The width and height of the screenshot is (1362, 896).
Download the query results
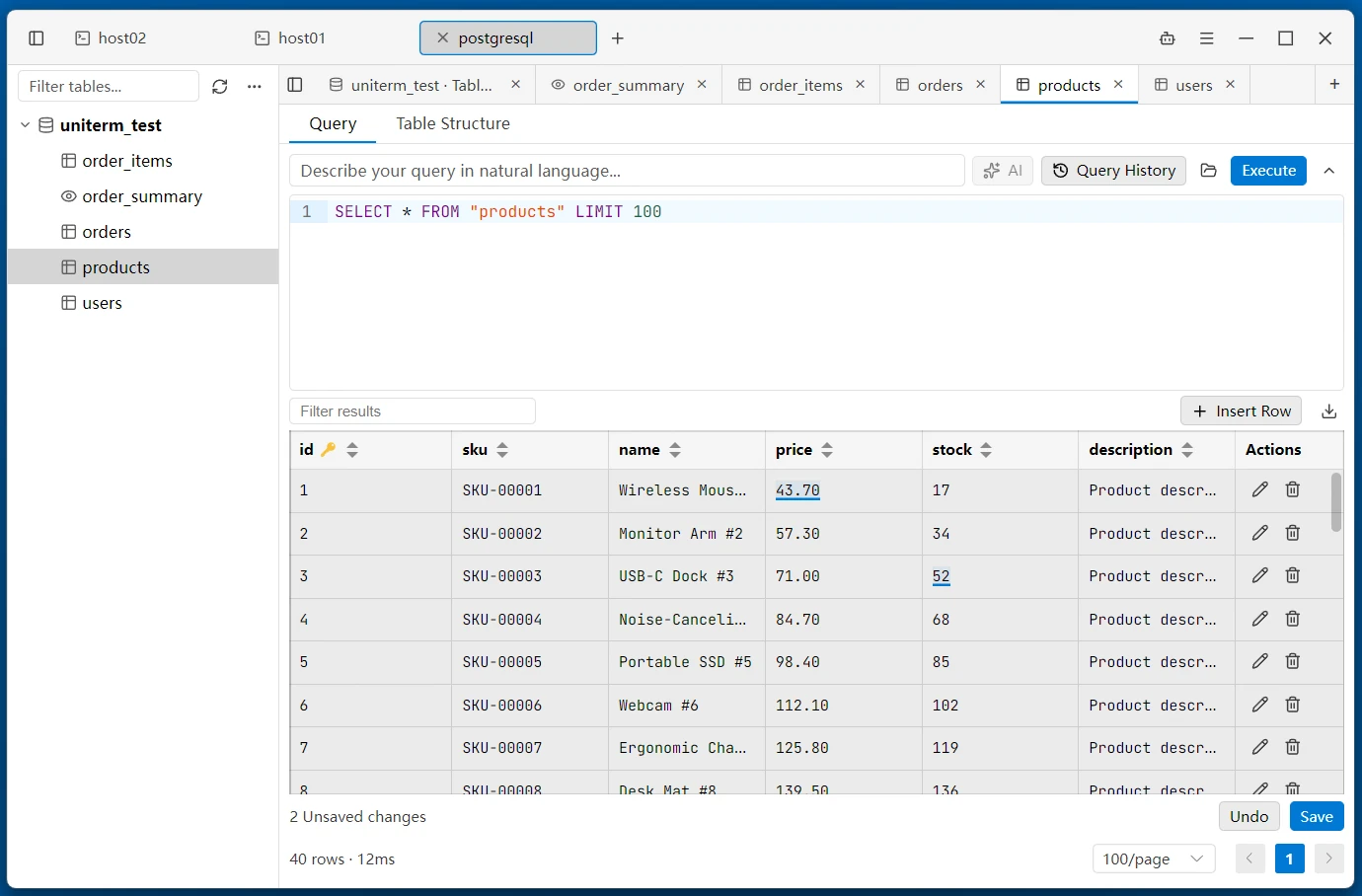coord(1329,411)
